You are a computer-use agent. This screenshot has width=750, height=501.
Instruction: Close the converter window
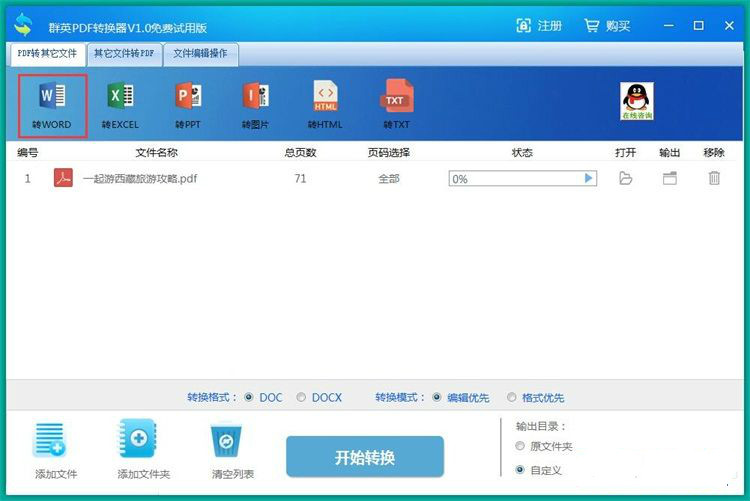point(729,25)
